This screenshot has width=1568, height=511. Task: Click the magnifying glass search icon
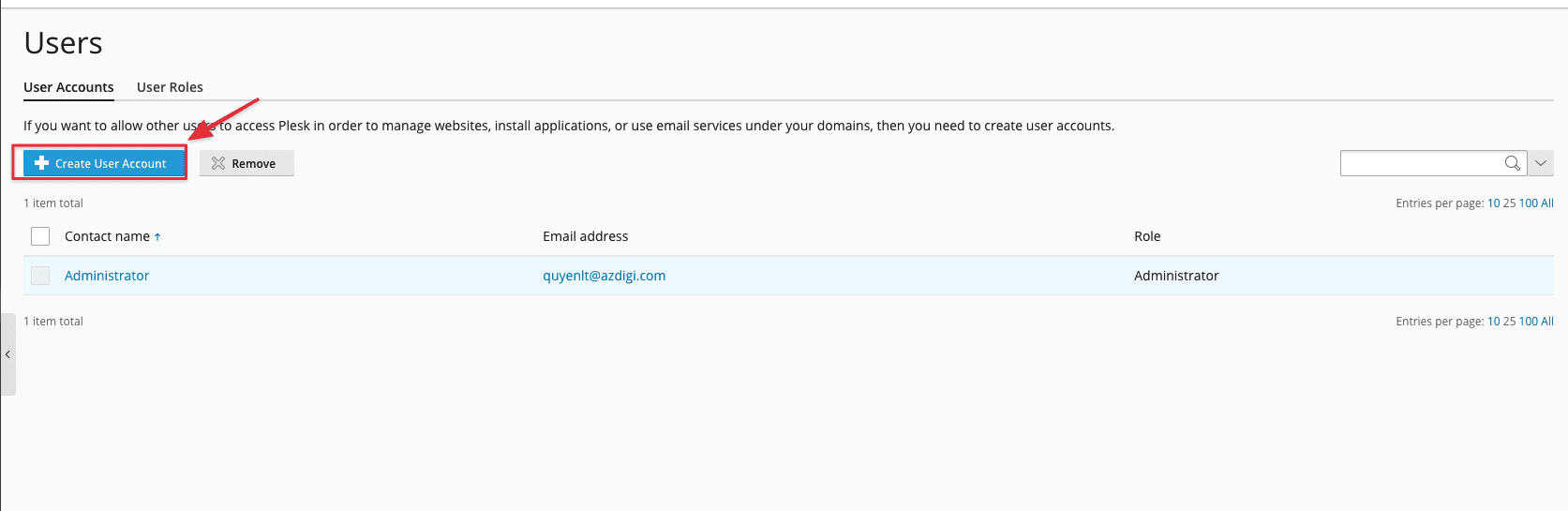(1512, 163)
